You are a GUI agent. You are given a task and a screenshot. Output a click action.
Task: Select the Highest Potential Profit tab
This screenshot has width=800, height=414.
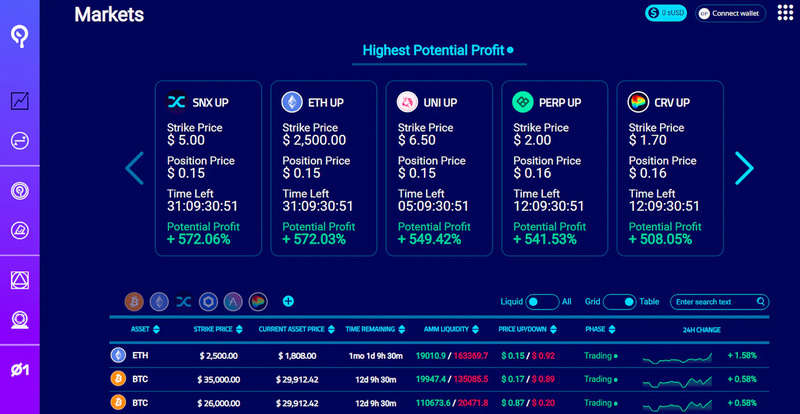[438, 51]
